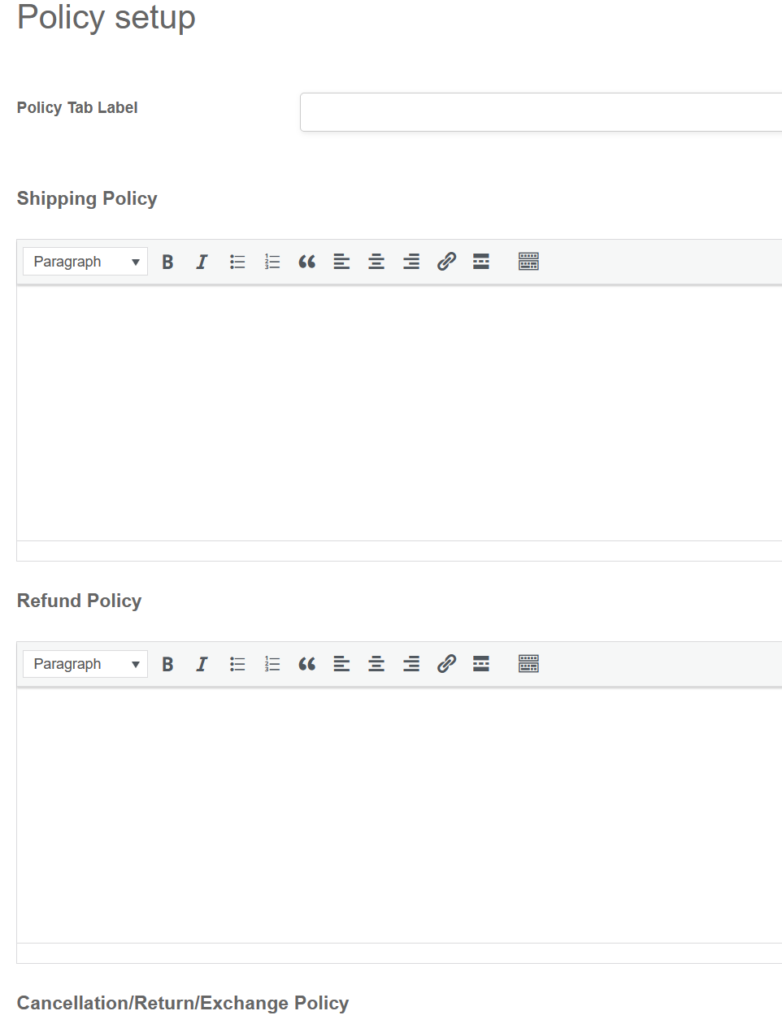
Task: Click Bold icon in Shipping Policy toolbar
Action: [168, 262]
